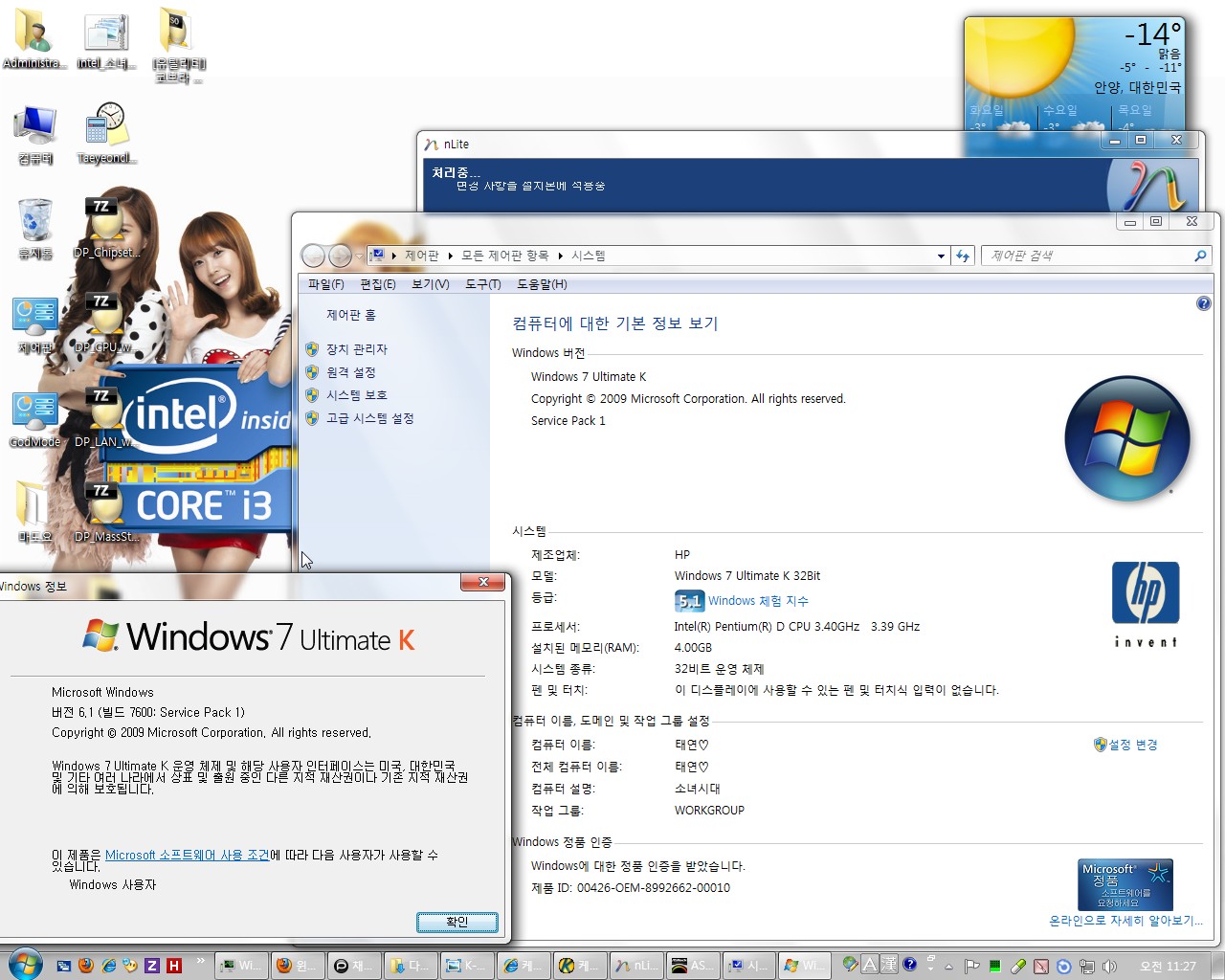
Task: Click Windows 체험 지수 link
Action: pyautogui.click(x=758, y=601)
